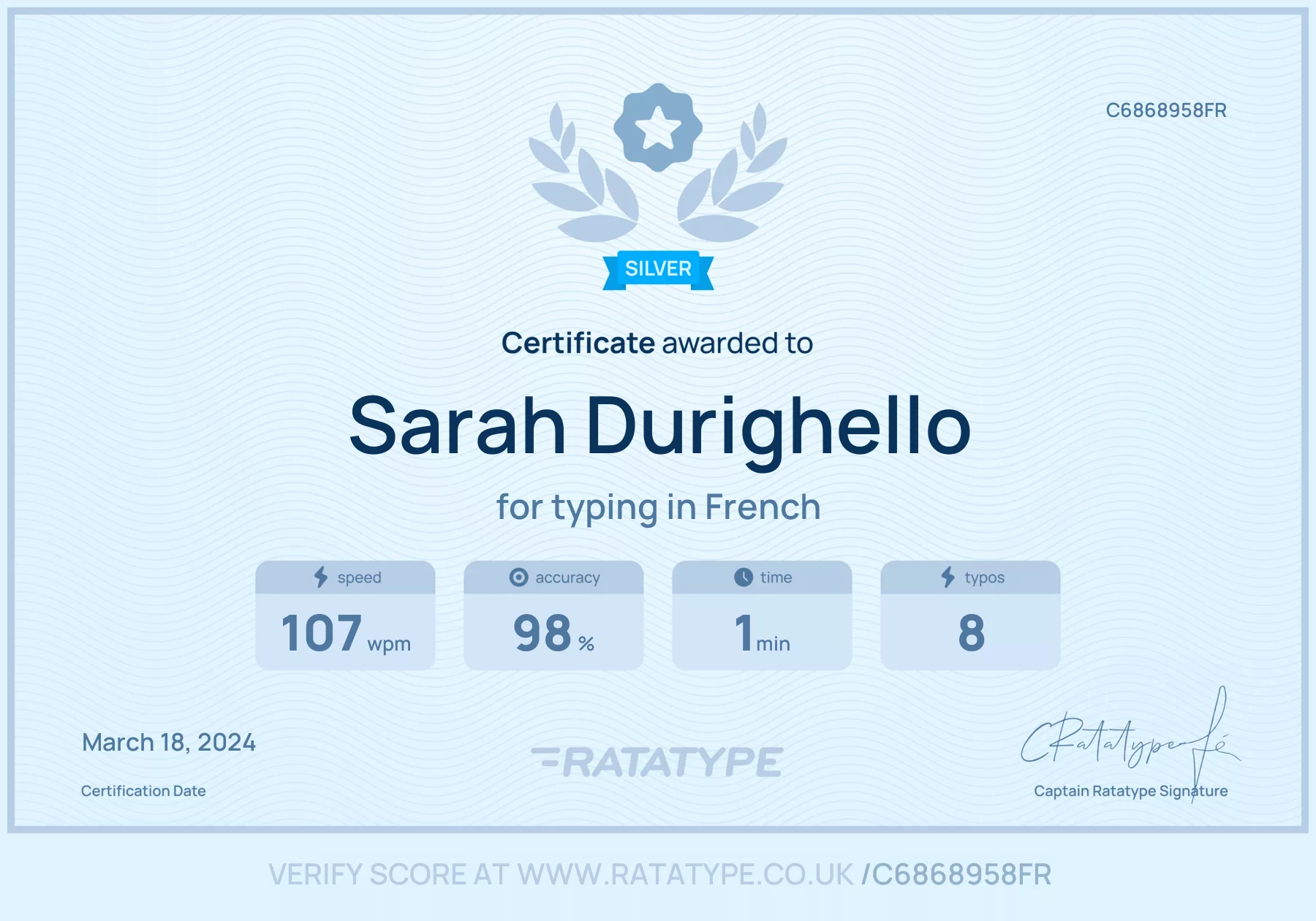Click the 'accuracy' label
Screen dimensions: 1316x921
[567, 578]
